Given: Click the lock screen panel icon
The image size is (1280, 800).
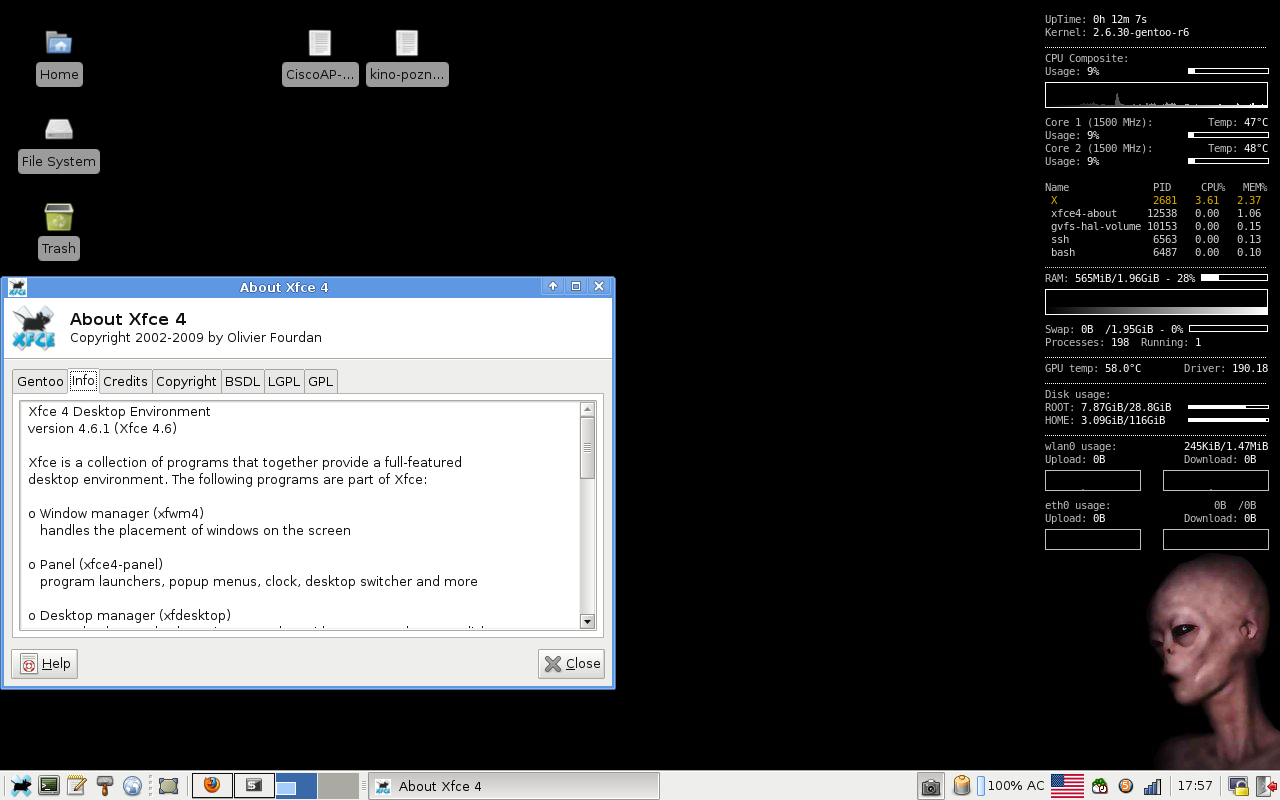Looking at the screenshot, I should point(1238,786).
